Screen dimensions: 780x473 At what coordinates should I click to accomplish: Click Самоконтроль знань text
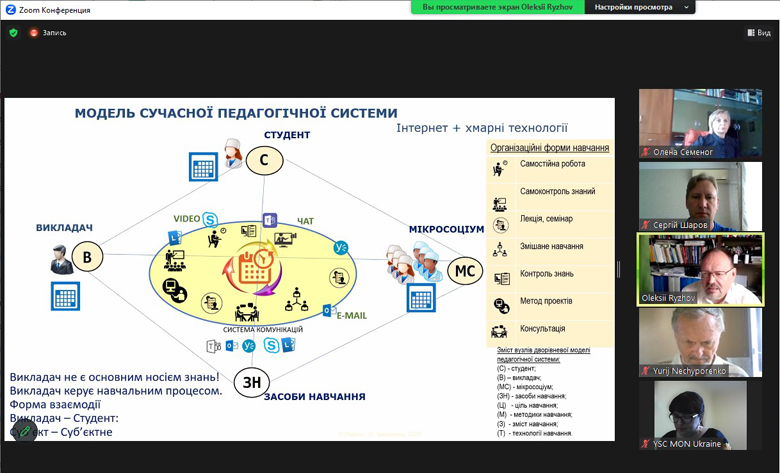(x=558, y=191)
